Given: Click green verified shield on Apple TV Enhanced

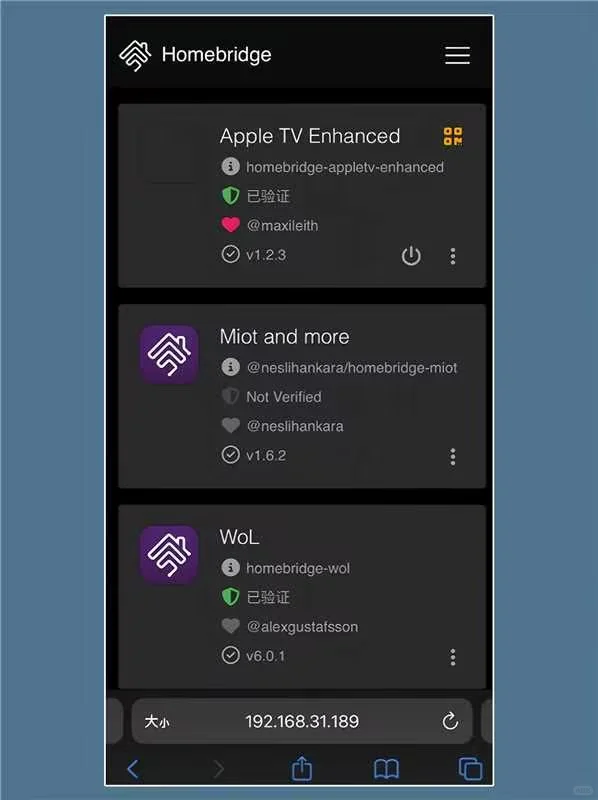Looking at the screenshot, I should pyautogui.click(x=231, y=196).
